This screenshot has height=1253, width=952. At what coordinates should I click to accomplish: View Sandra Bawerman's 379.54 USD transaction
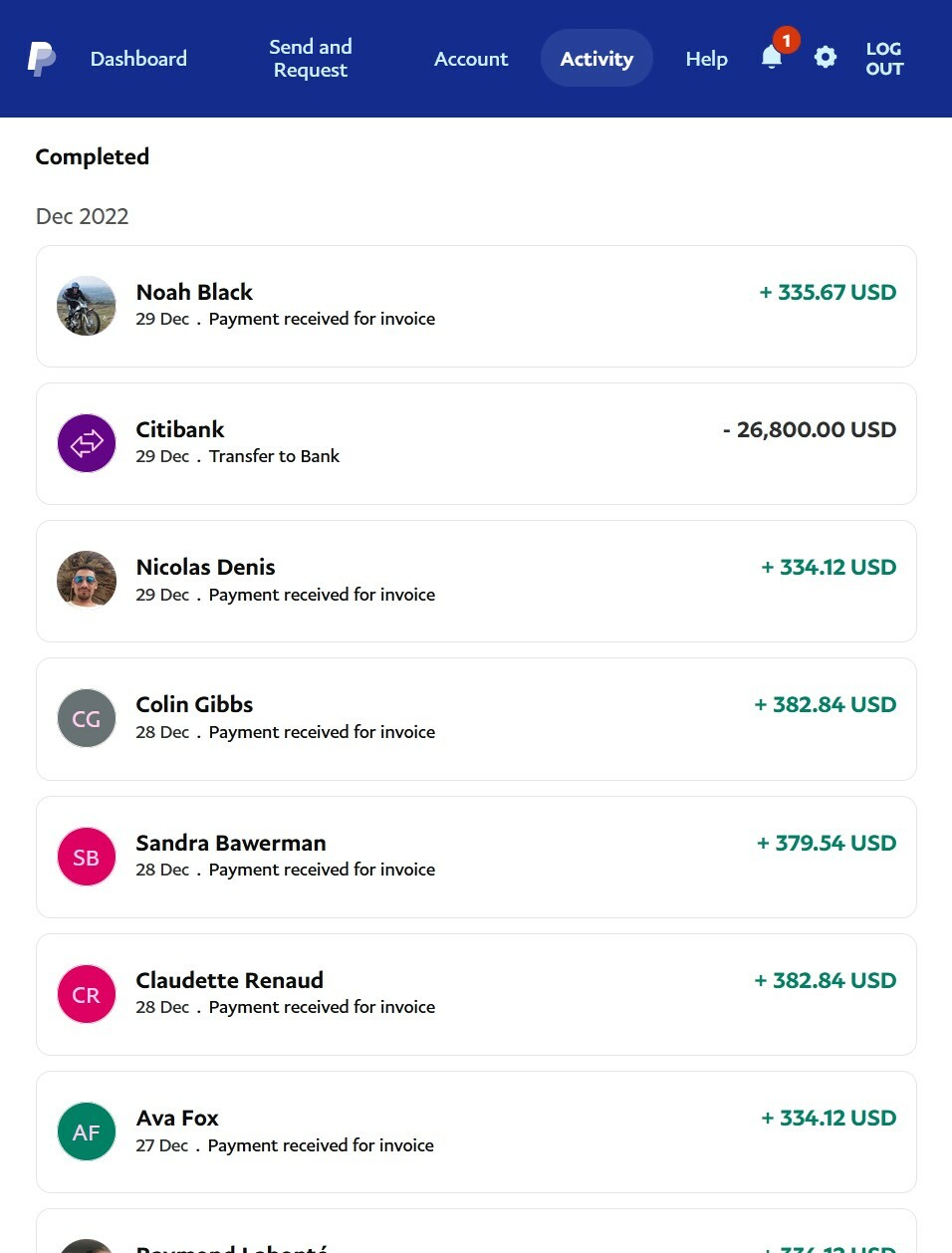476,857
